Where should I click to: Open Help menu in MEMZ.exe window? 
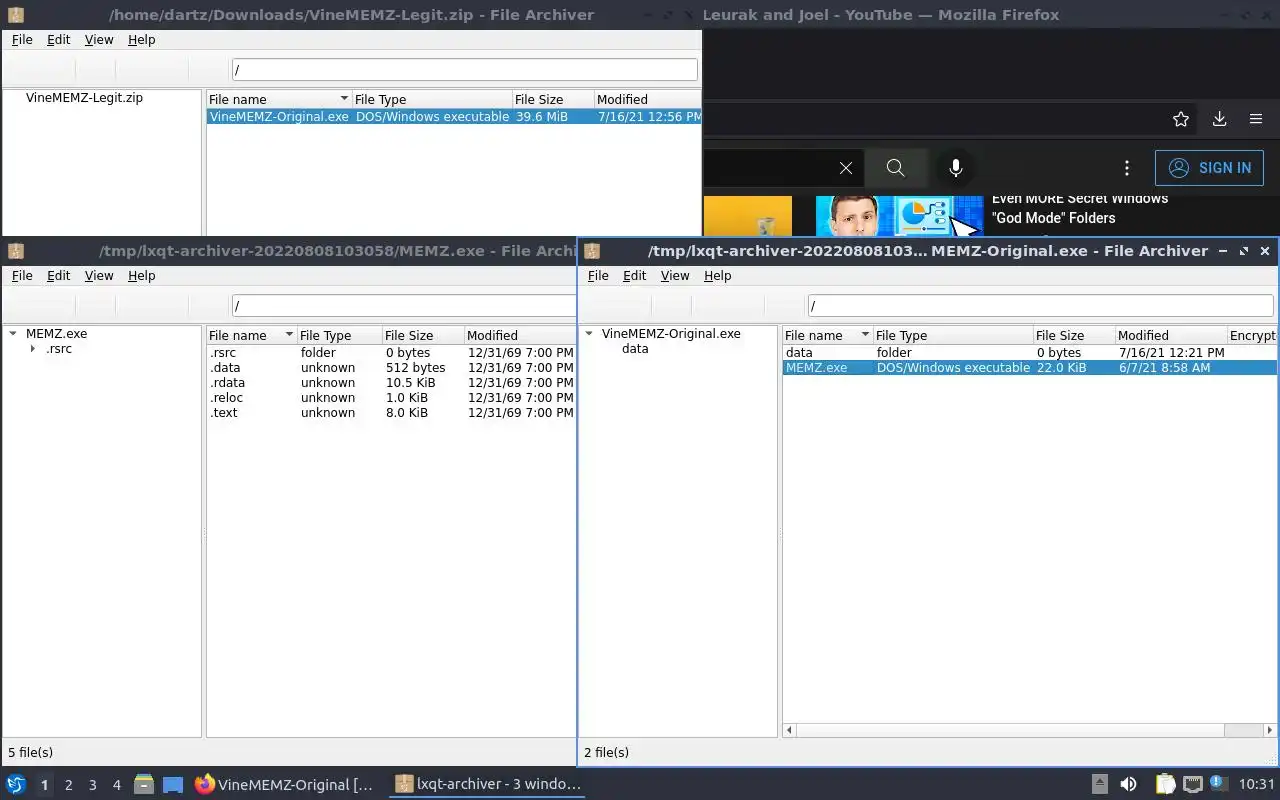[x=142, y=276]
